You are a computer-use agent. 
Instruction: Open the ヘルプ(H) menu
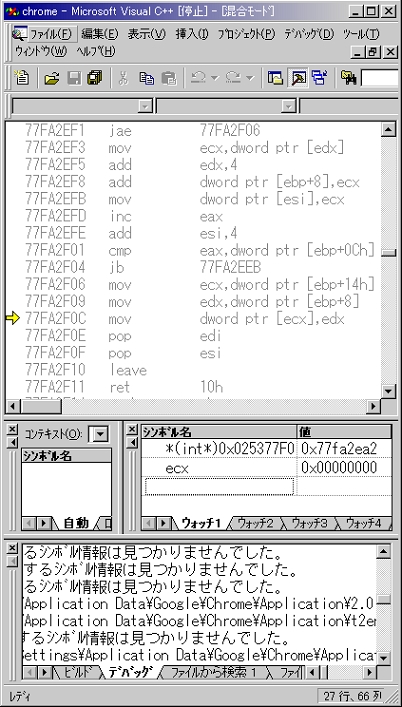[96, 51]
